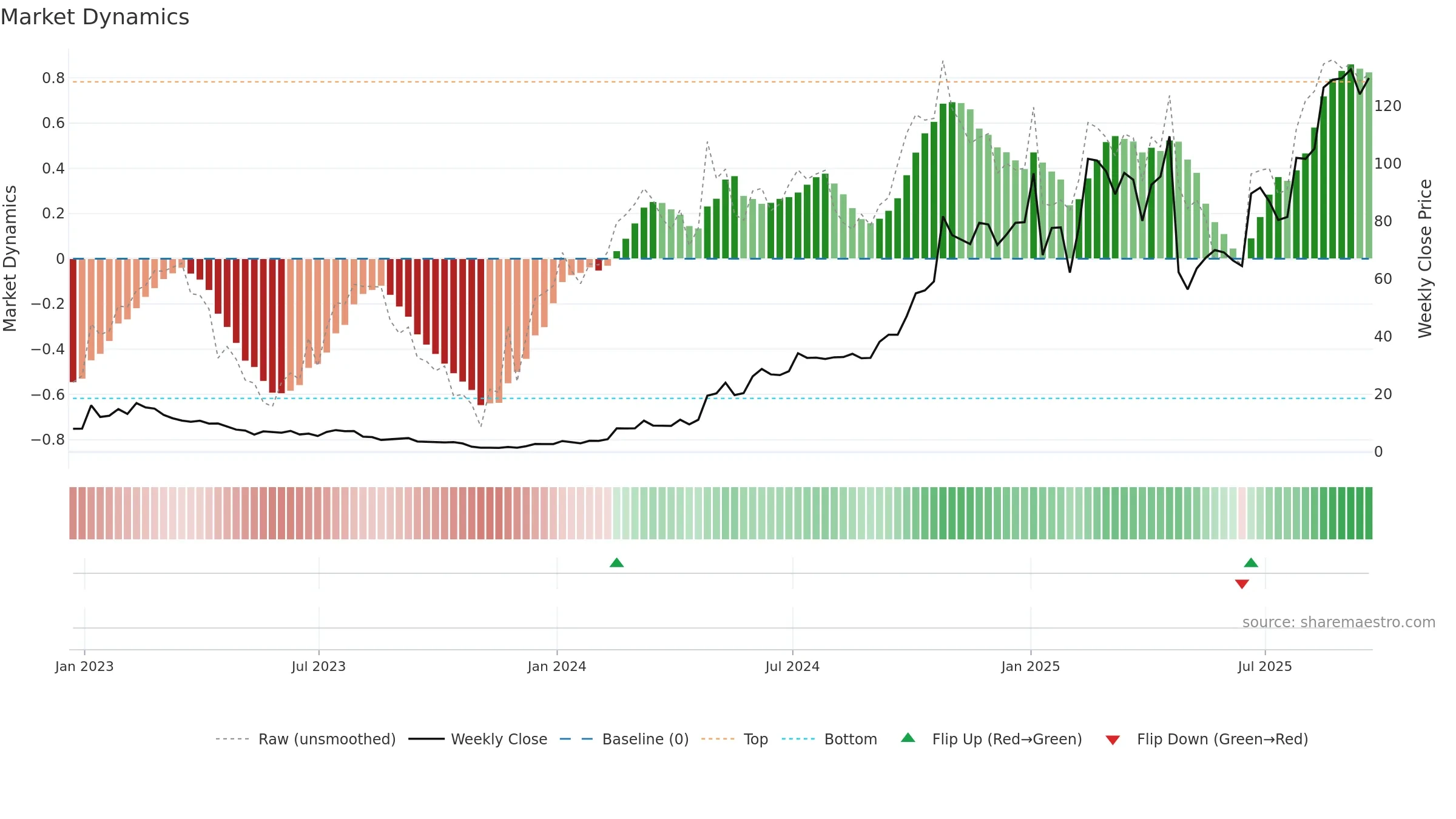Image resolution: width=1456 pixels, height=819 pixels.
Task: Click the Jul 2023 axis label
Action: pos(318,666)
